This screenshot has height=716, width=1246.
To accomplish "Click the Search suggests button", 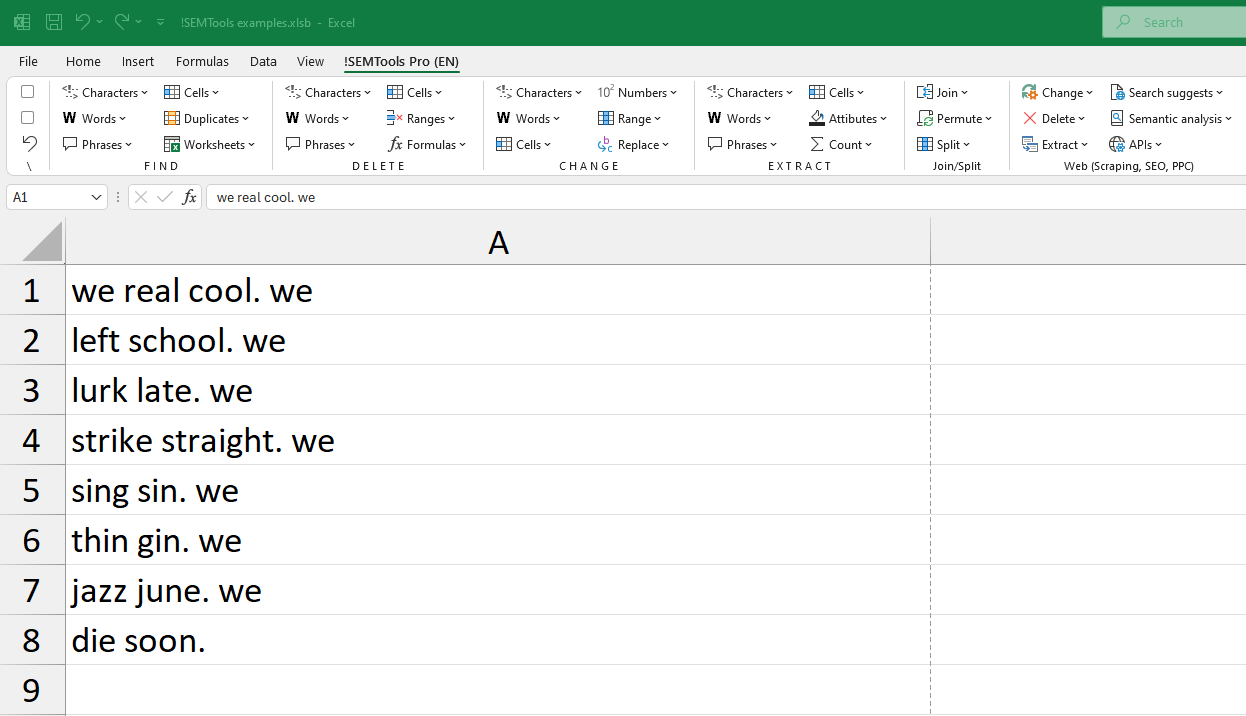I will [1166, 92].
